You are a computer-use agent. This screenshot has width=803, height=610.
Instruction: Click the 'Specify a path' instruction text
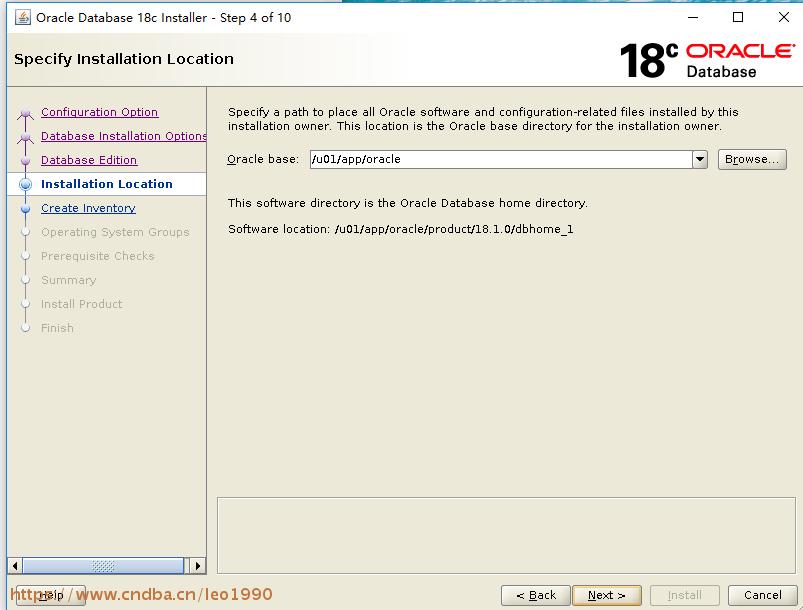pos(483,119)
